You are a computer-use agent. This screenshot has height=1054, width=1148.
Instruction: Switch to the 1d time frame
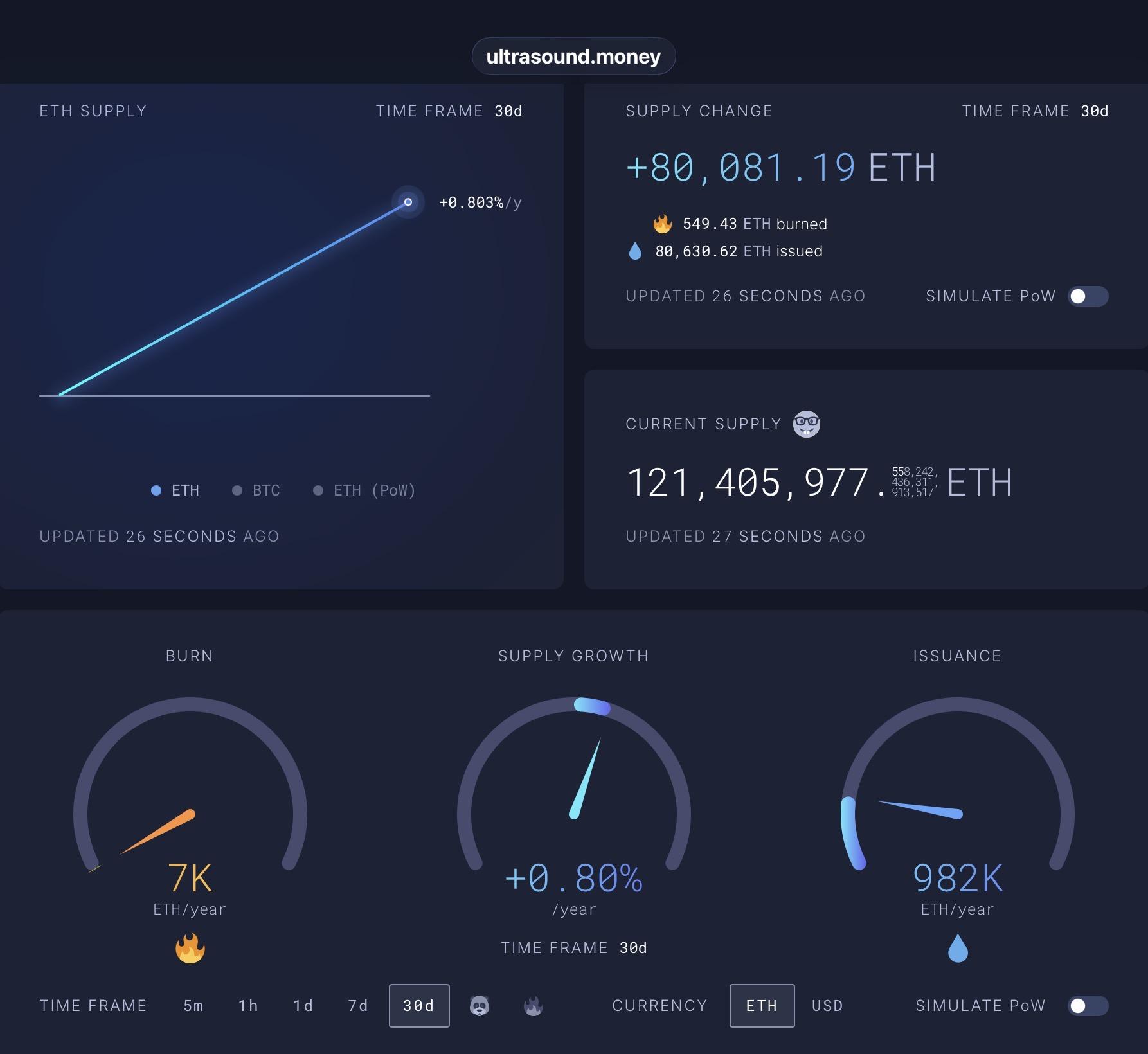click(303, 1006)
